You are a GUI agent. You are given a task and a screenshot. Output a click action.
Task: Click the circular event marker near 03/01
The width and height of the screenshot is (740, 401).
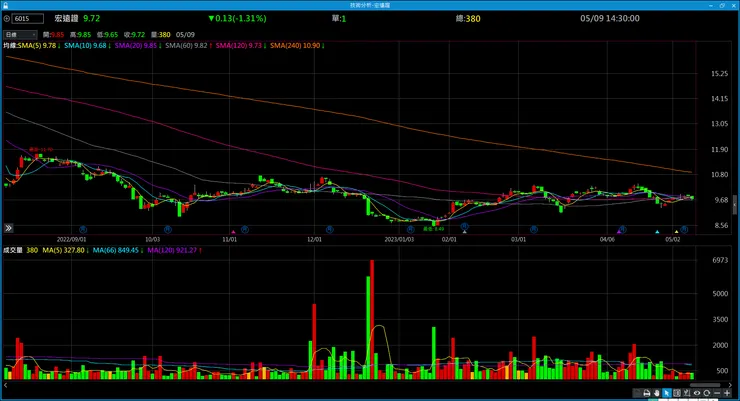534,229
